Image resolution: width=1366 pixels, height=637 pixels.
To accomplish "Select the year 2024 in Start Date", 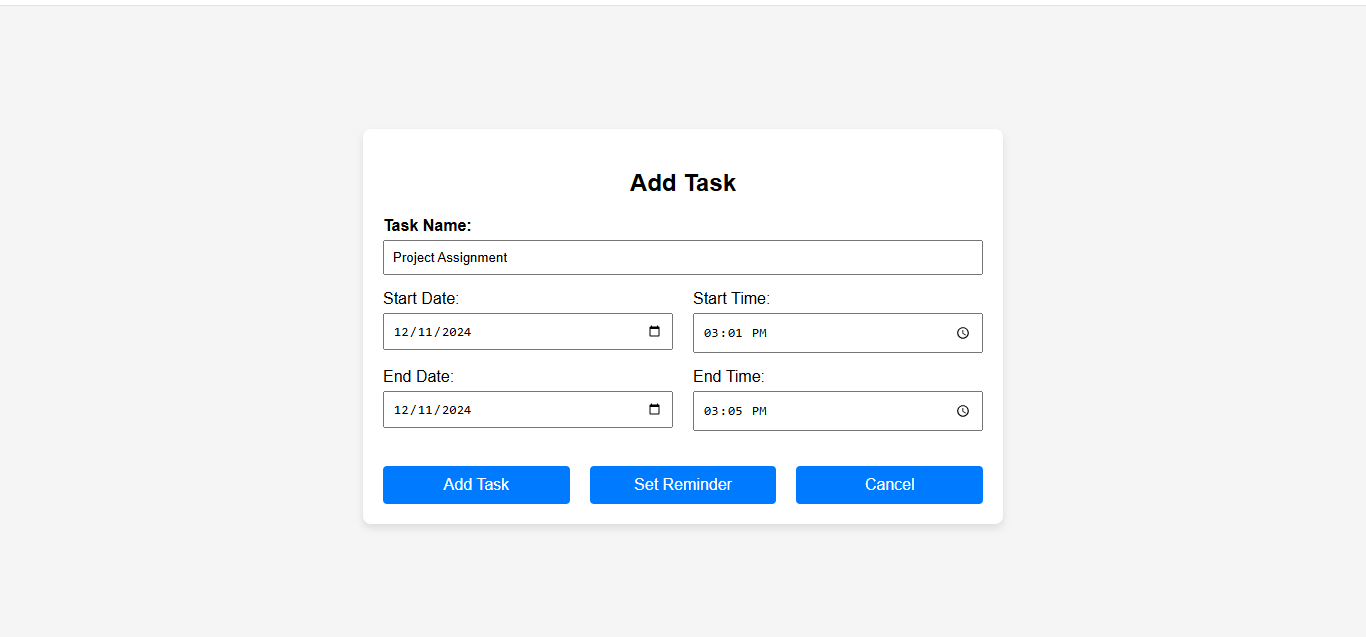I will 456,332.
